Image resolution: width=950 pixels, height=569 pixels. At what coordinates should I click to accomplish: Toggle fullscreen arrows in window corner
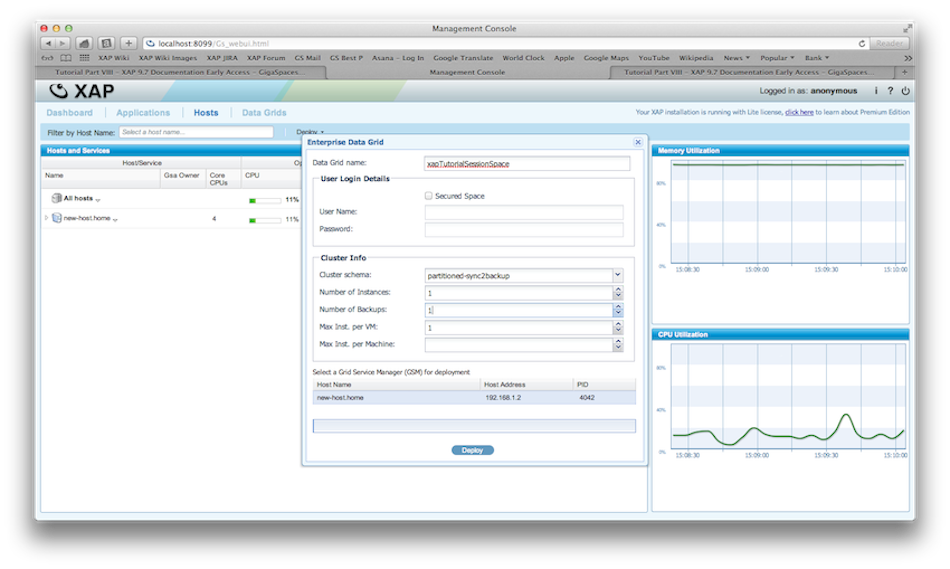tap(907, 28)
